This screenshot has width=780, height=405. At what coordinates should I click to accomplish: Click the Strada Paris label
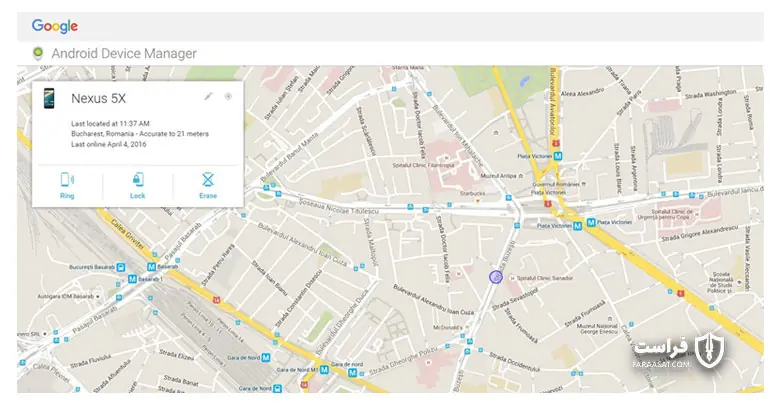point(629,103)
